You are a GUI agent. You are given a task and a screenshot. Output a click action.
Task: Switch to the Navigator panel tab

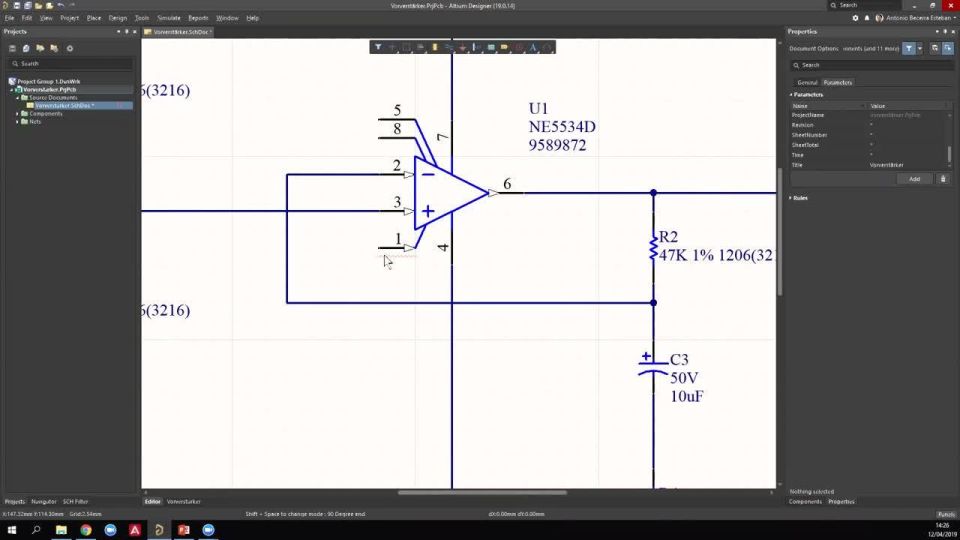pos(43,501)
